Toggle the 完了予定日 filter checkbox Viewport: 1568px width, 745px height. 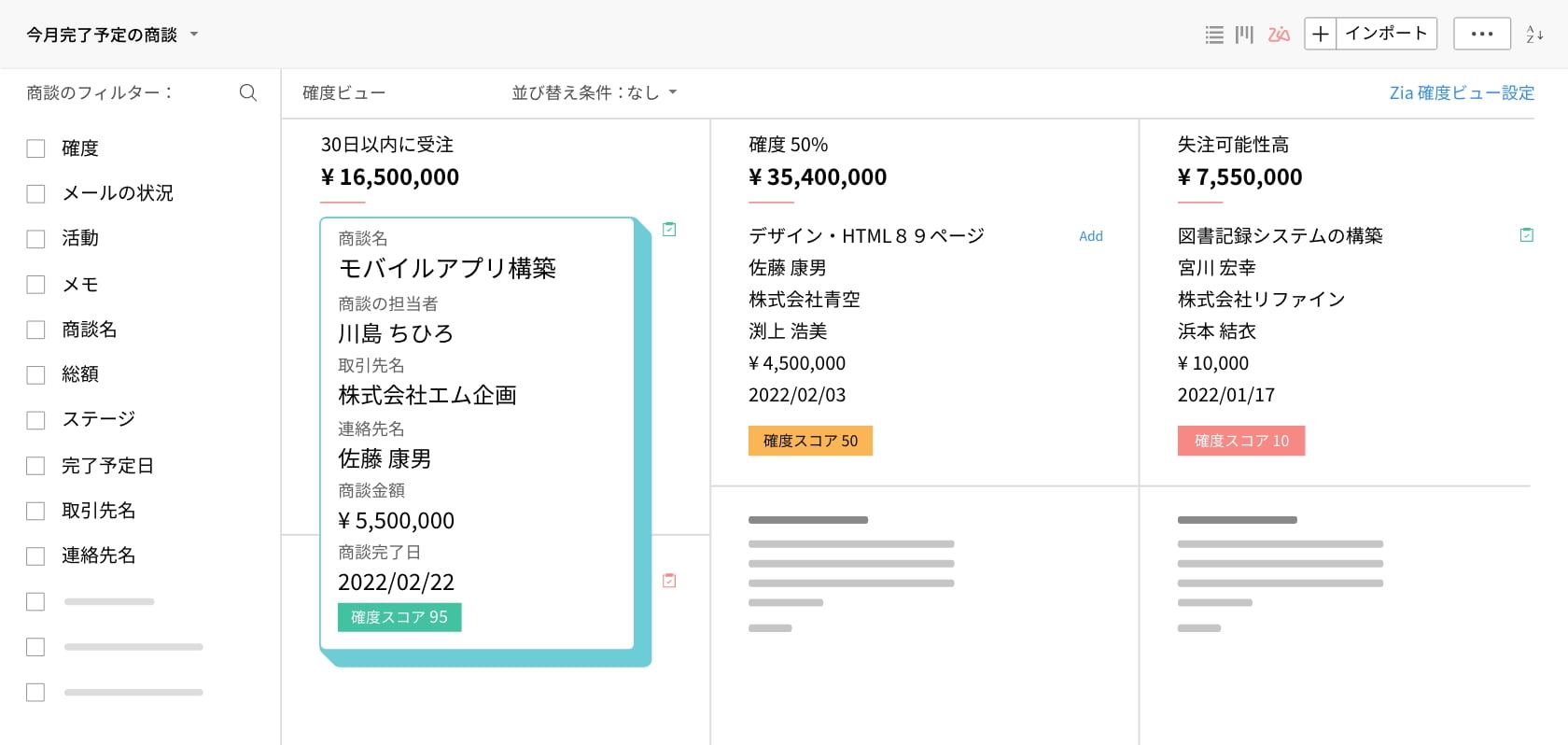click(35, 466)
